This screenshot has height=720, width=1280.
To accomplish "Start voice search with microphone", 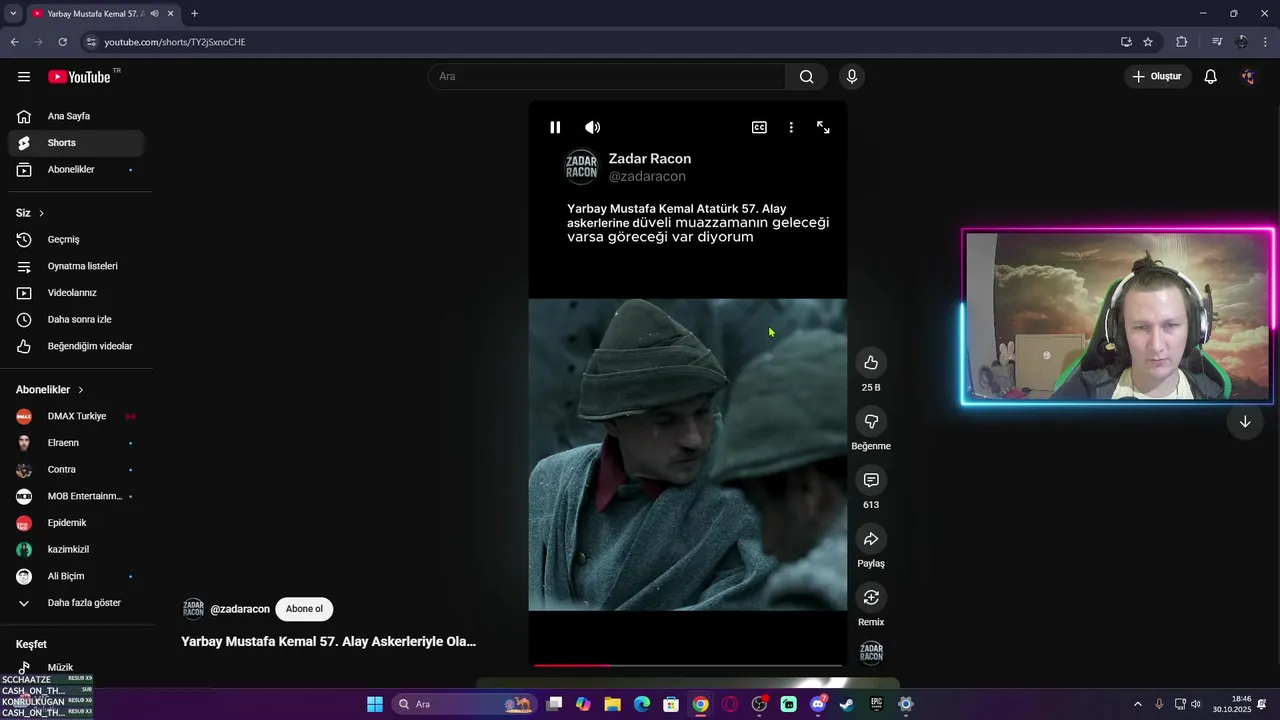I will [x=852, y=77].
